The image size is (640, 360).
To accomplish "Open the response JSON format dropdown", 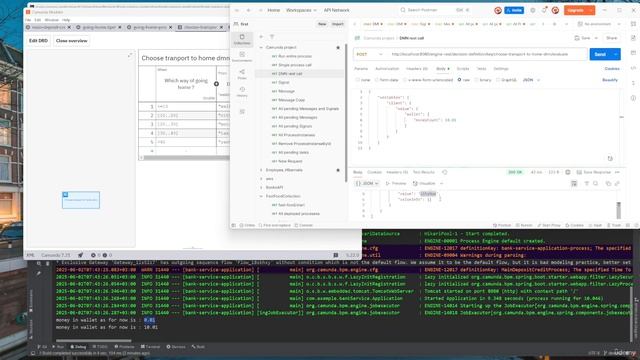I will [367, 184].
